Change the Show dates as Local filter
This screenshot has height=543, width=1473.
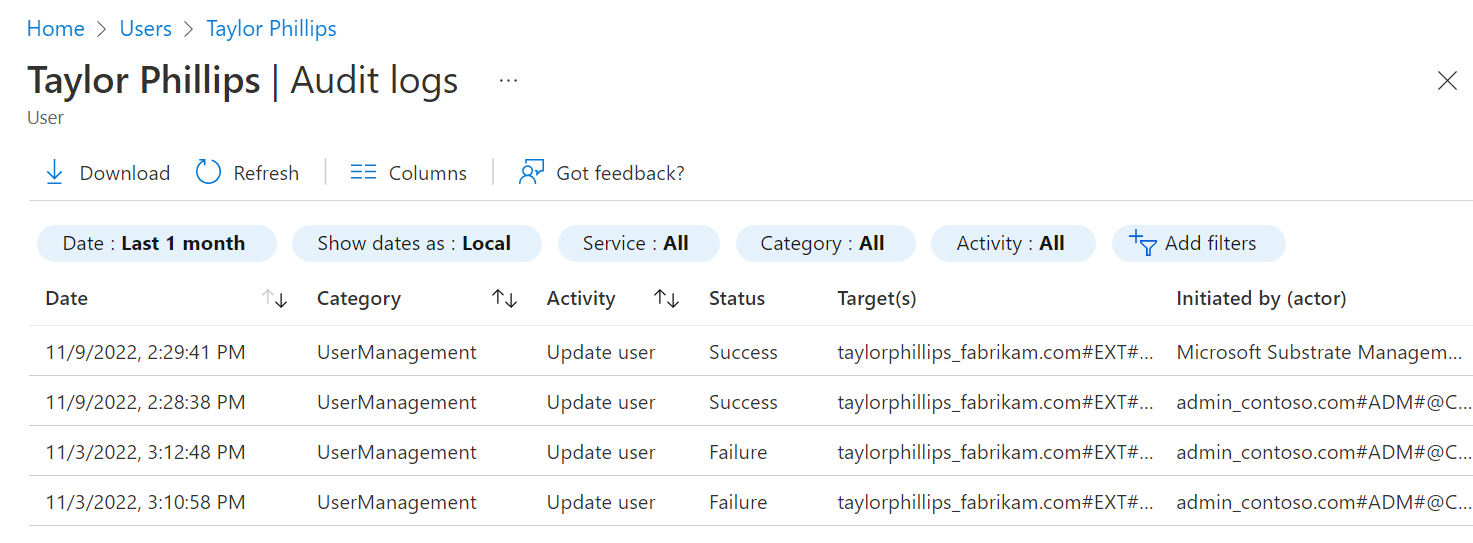(415, 243)
